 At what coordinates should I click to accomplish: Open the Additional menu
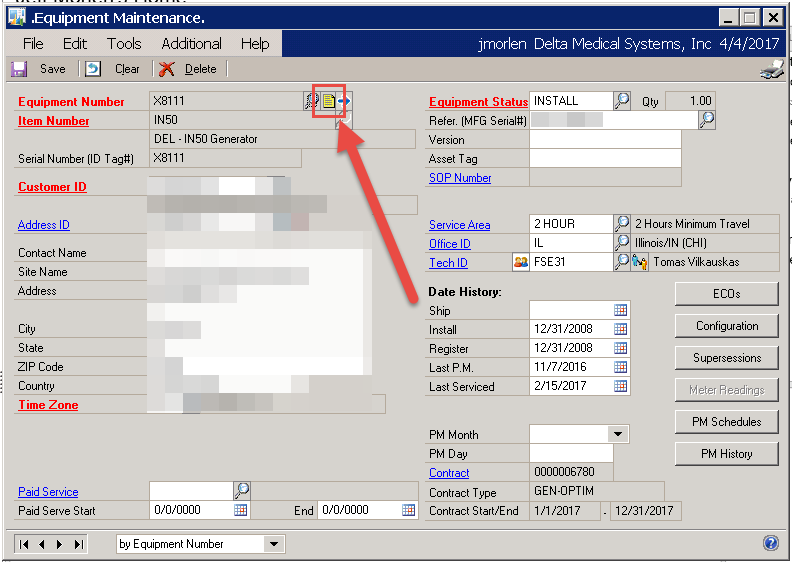coord(191,44)
